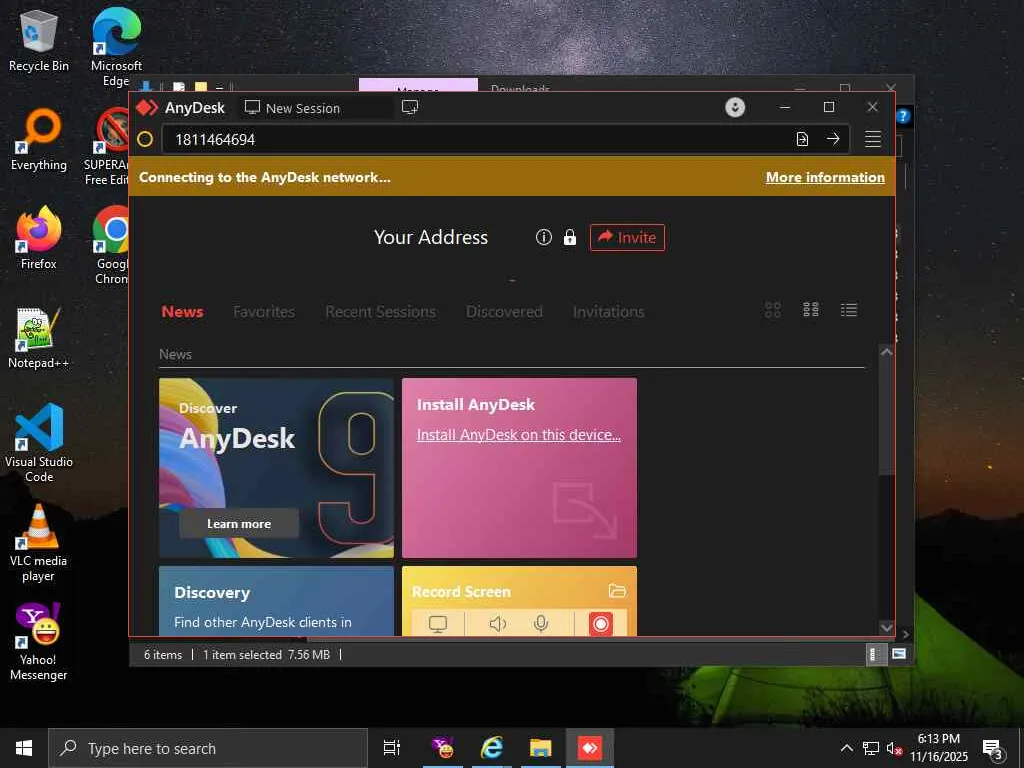Viewport: 1024px width, 768px height.
Task: Connect using the arrow button in the address bar
Action: [833, 139]
